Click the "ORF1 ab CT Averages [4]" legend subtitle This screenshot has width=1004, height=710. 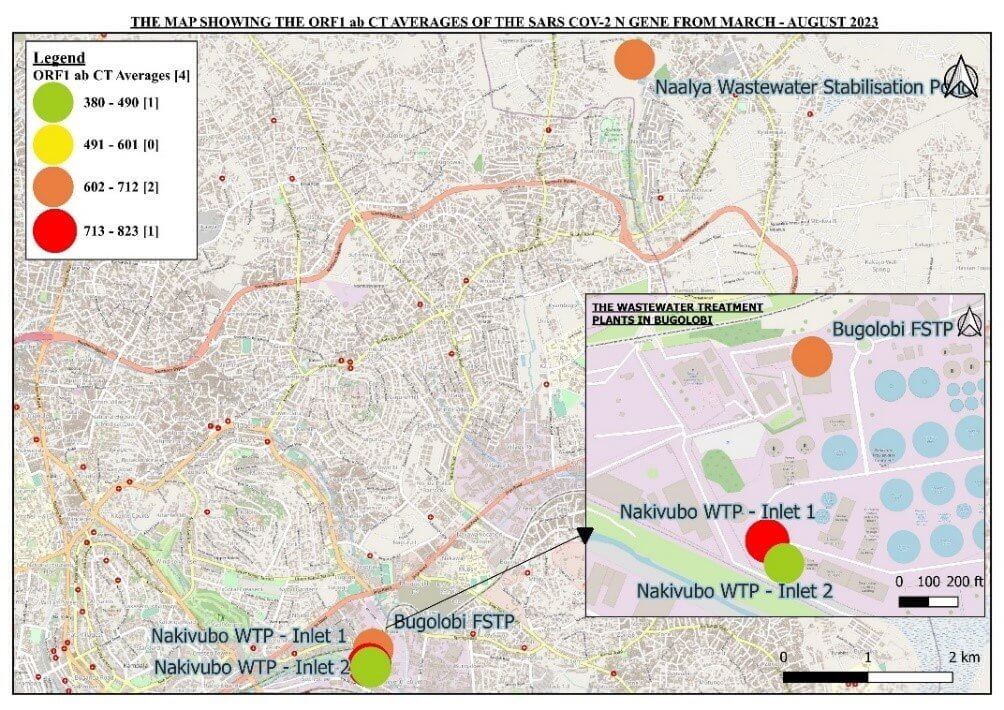pyautogui.click(x=111, y=75)
